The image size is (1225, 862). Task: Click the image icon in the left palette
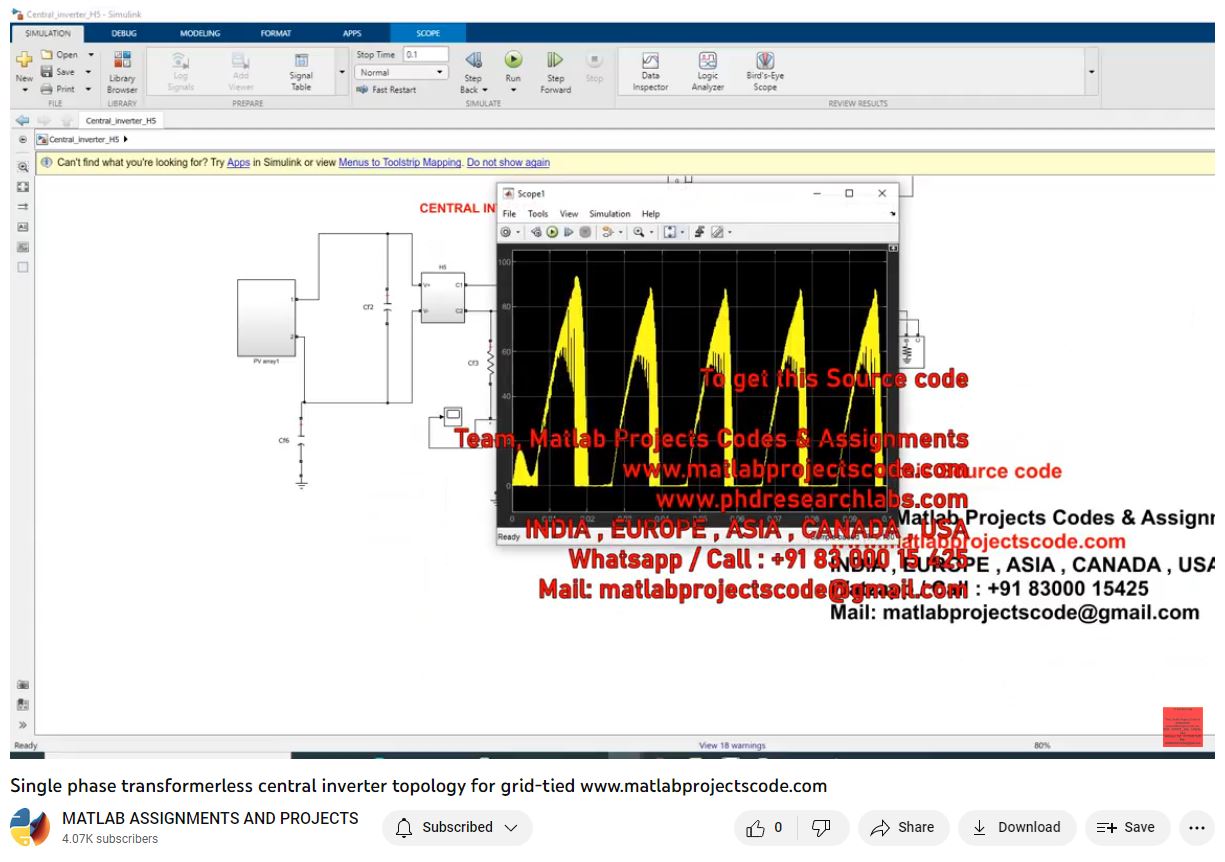tap(23, 247)
